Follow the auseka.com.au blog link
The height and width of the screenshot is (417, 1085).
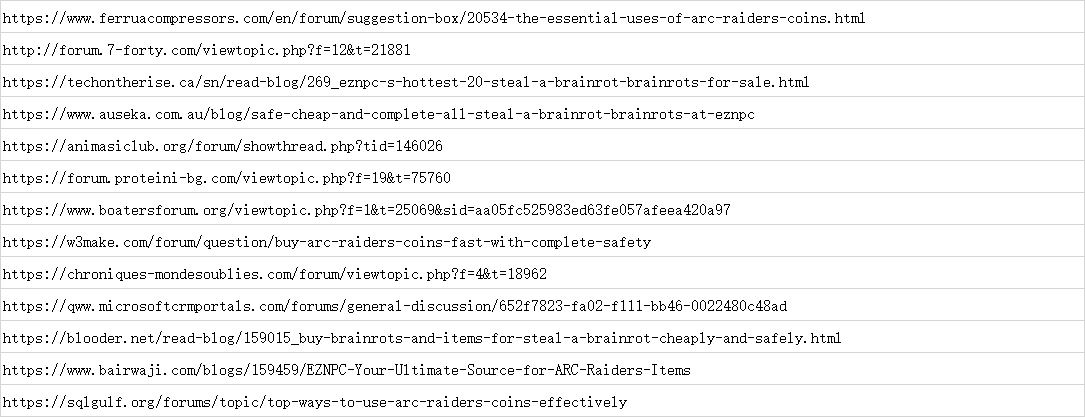click(379, 114)
